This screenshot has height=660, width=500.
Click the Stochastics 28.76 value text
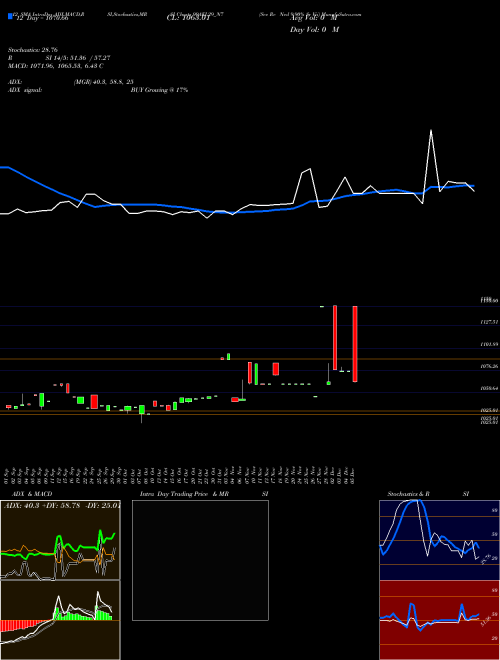32,50
